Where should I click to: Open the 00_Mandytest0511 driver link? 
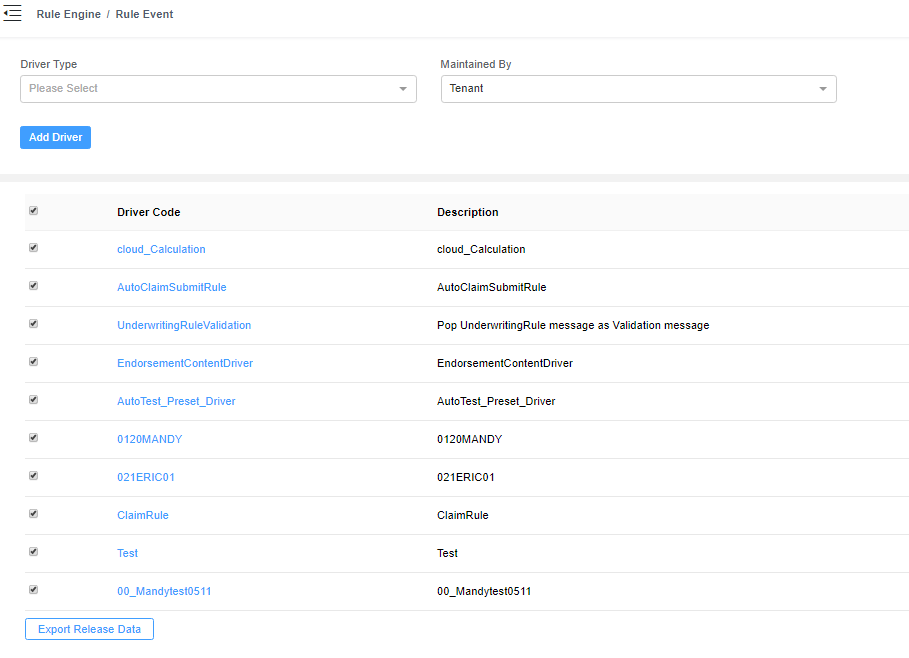coord(164,591)
